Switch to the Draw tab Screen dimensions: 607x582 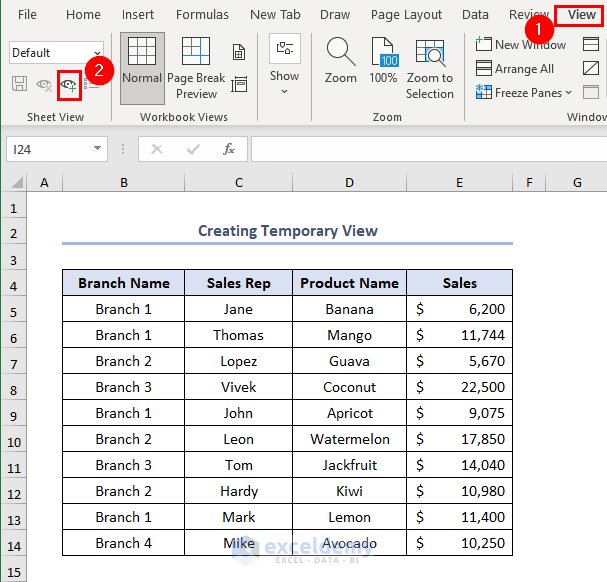tap(335, 15)
